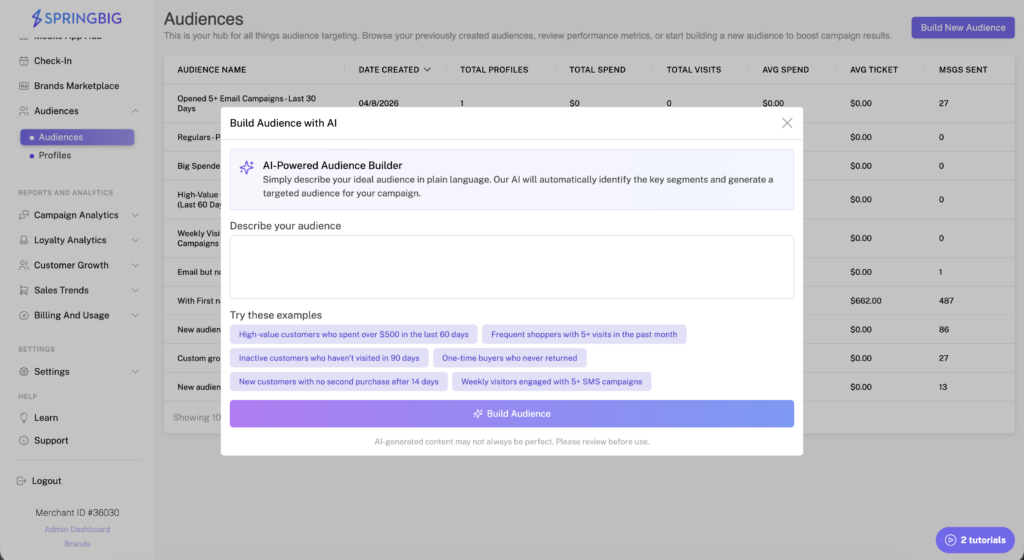Image resolution: width=1024 pixels, height=560 pixels.
Task: Choose the One-time buyers who never returned example
Action: (510, 358)
